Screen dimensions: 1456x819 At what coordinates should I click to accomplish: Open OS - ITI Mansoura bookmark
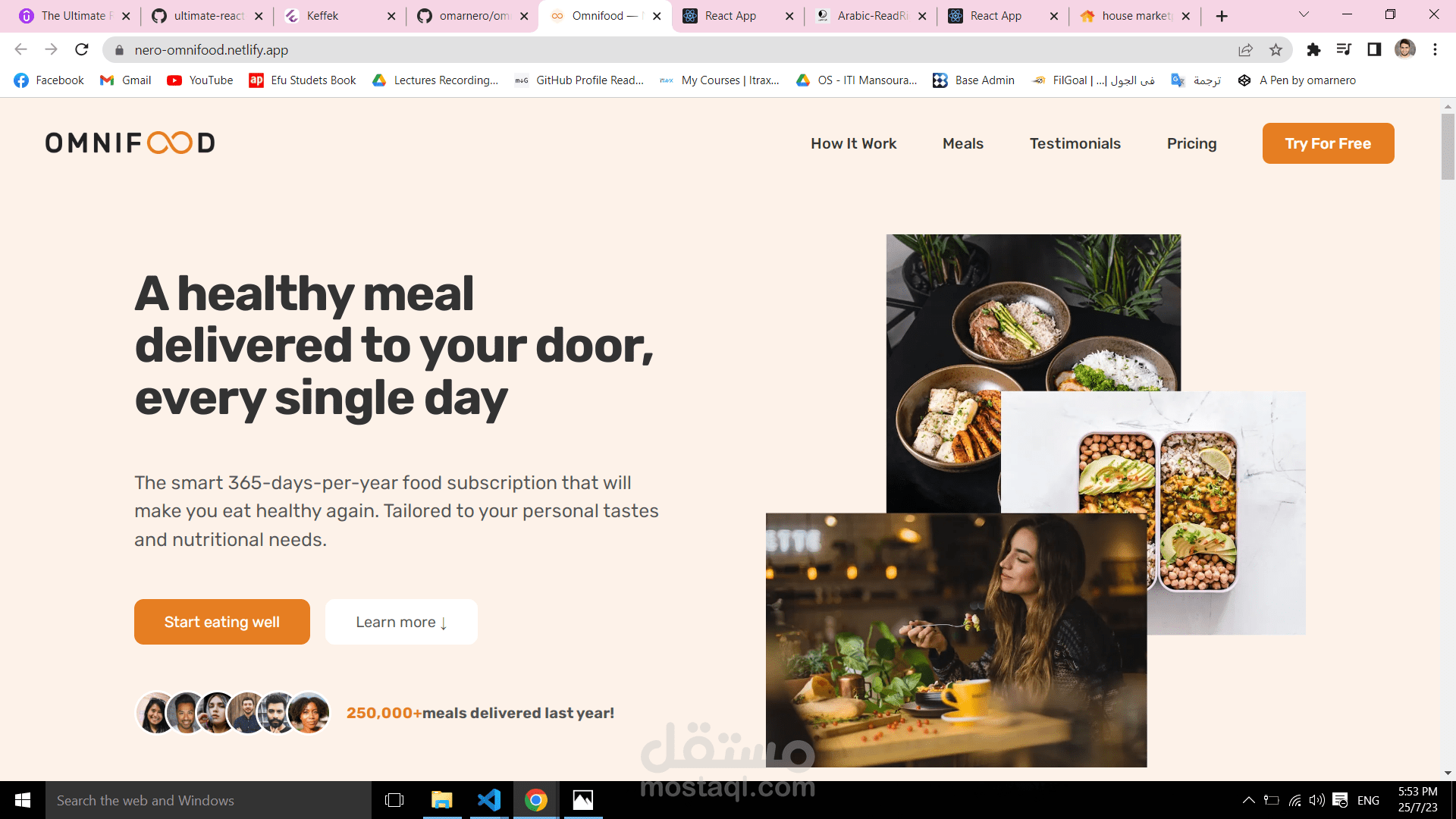pos(857,80)
